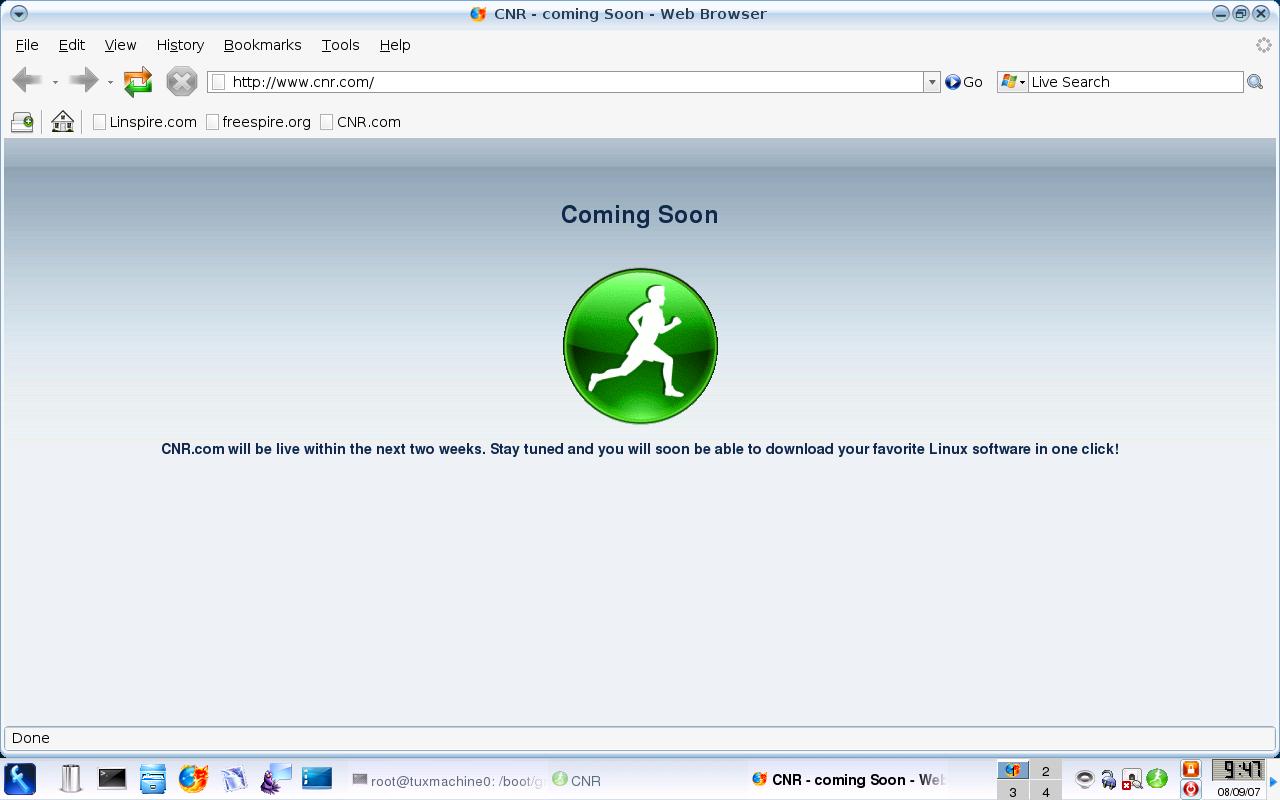Open the Help menu
1280x800 pixels.
click(x=395, y=45)
